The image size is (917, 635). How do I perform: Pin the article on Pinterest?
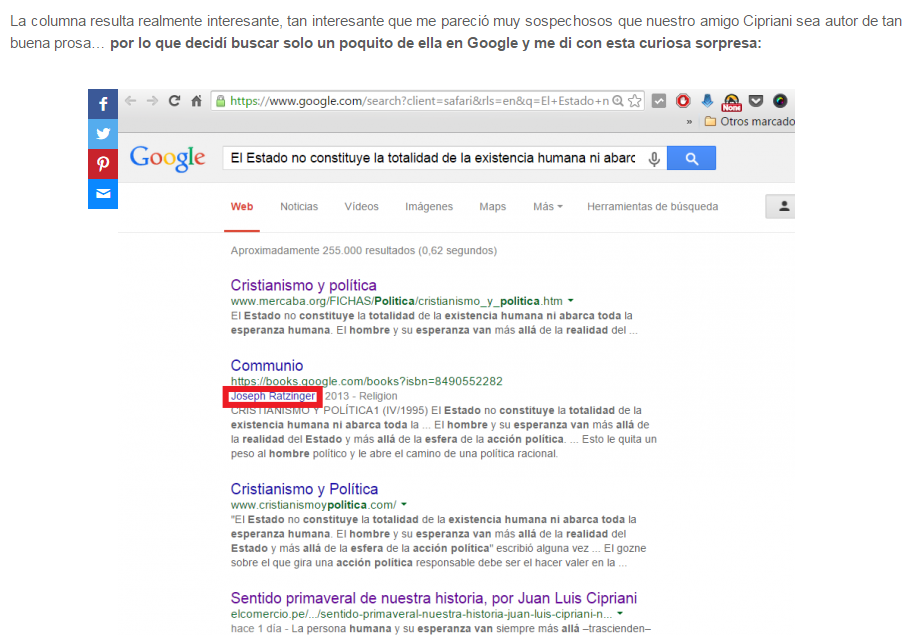click(103, 164)
